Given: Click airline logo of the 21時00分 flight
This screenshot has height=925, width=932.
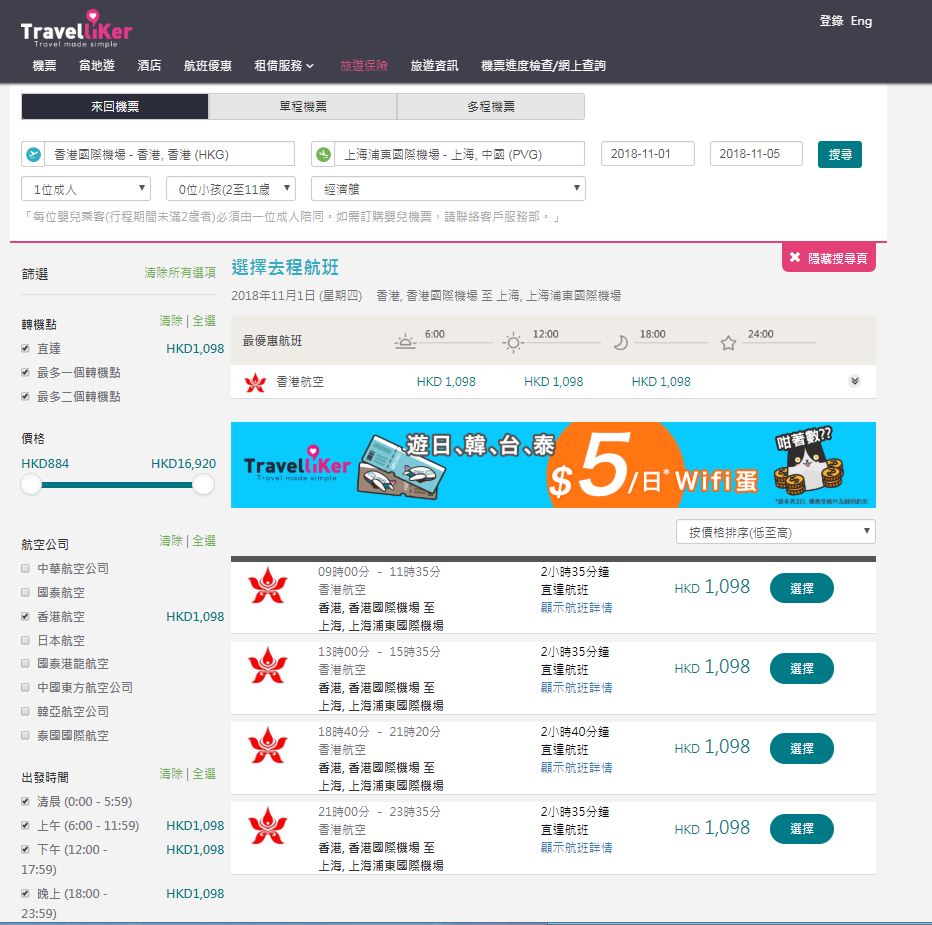Looking at the screenshot, I should 267,826.
